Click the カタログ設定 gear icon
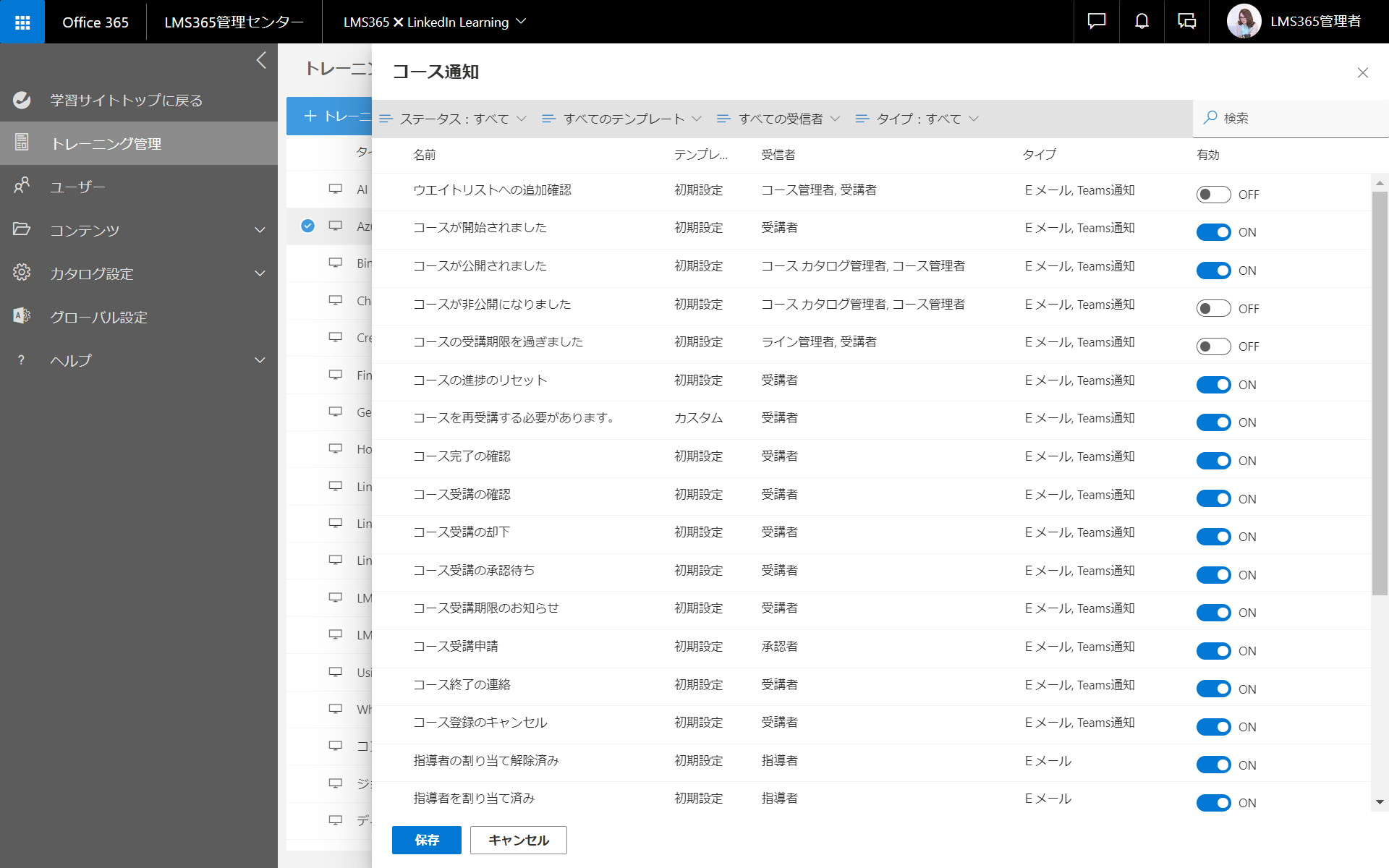Viewport: 1389px width, 868px height. [x=22, y=273]
